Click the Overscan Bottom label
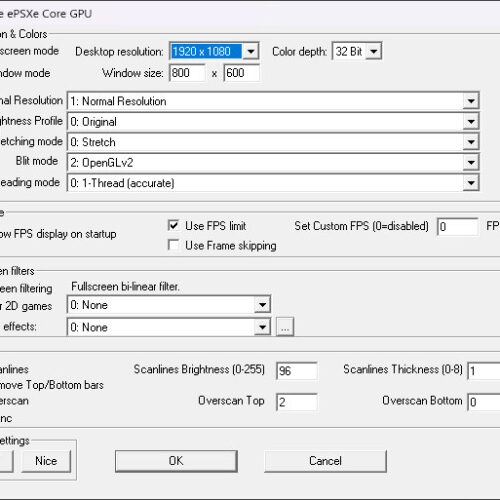 coord(422,400)
